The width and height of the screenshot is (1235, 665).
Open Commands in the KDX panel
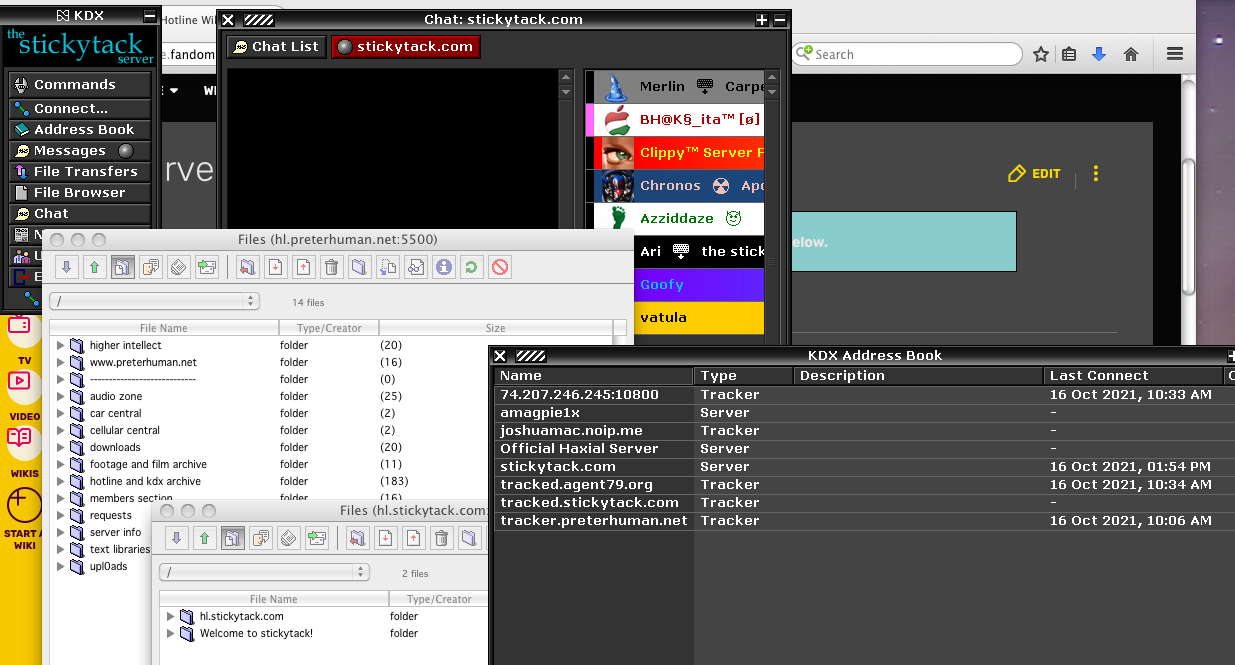(x=80, y=85)
